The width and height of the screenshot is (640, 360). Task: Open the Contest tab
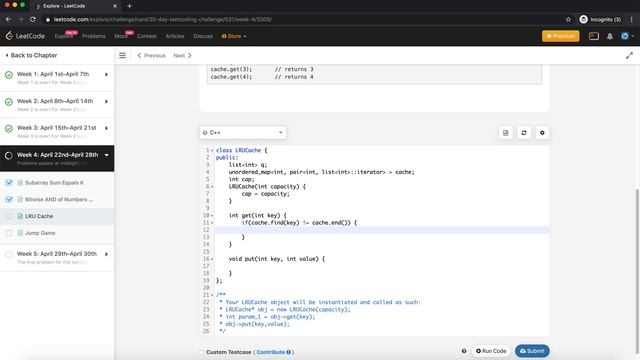click(x=147, y=36)
